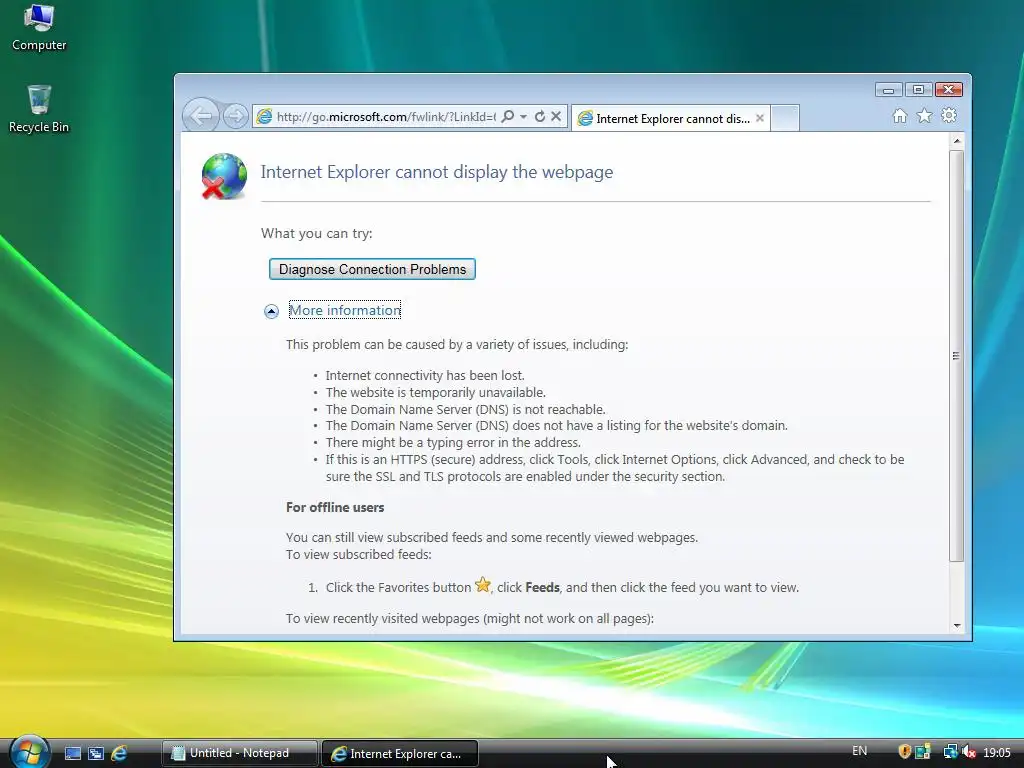This screenshot has width=1024, height=768.
Task: Close the Internet Explorer window
Action: pyautogui.click(x=949, y=89)
